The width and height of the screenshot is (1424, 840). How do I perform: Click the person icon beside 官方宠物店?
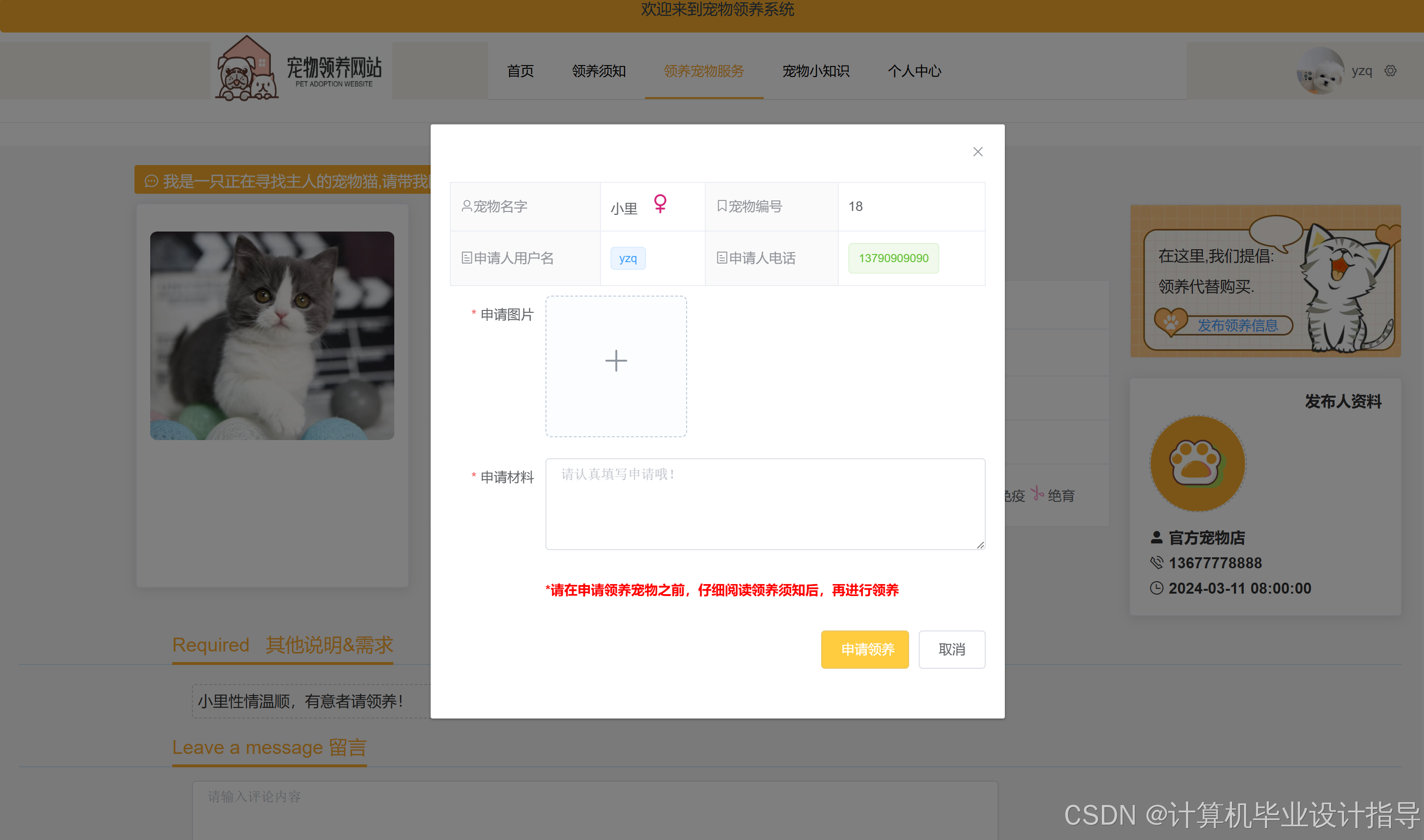[x=1156, y=537]
